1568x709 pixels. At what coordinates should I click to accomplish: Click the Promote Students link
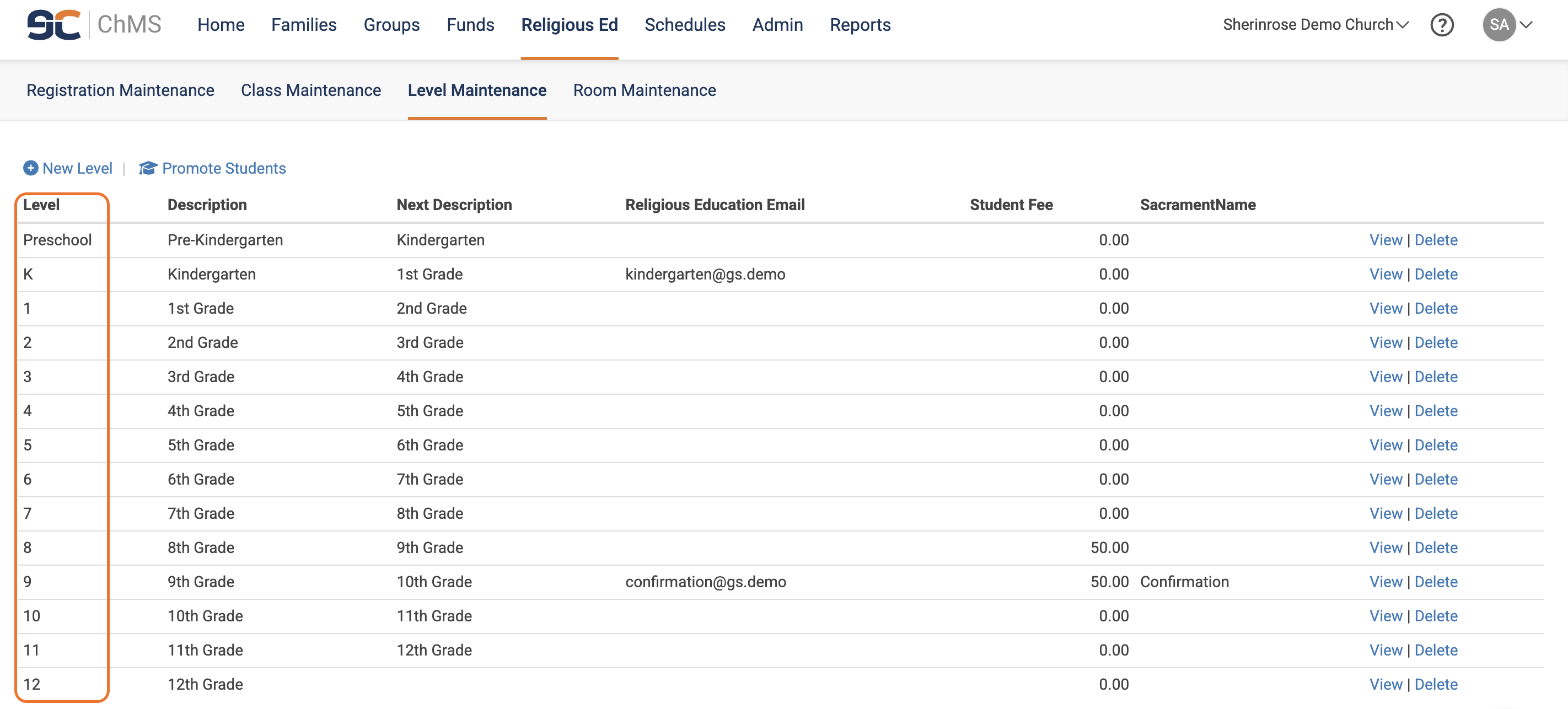tap(223, 168)
